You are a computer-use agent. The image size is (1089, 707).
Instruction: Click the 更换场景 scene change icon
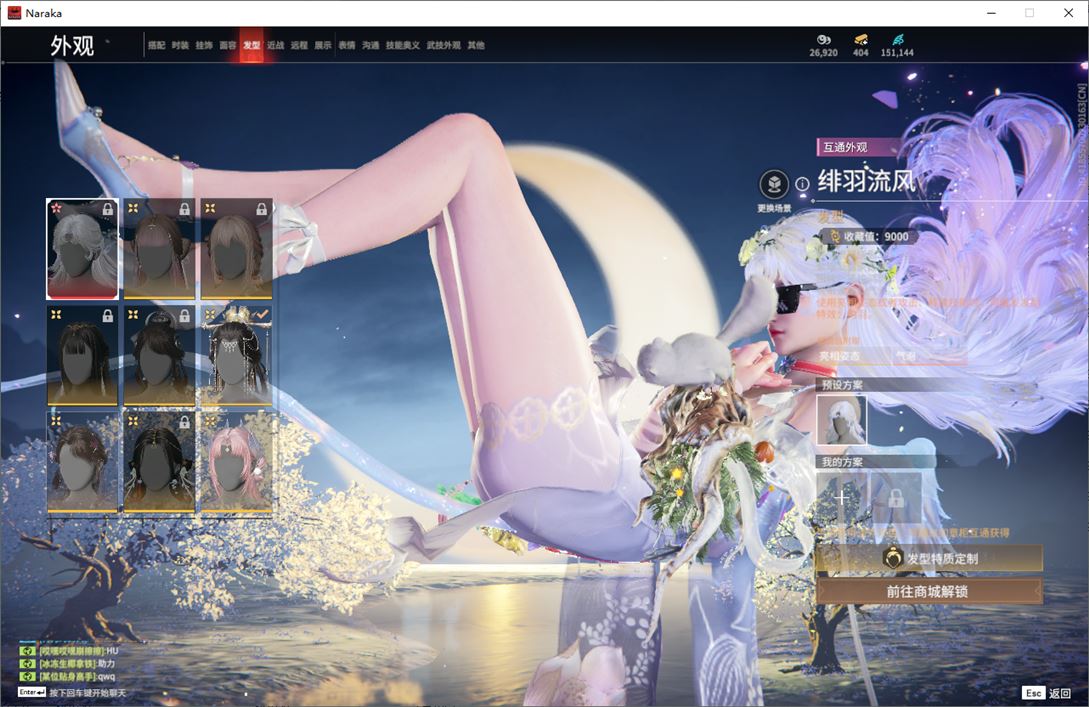tap(774, 185)
